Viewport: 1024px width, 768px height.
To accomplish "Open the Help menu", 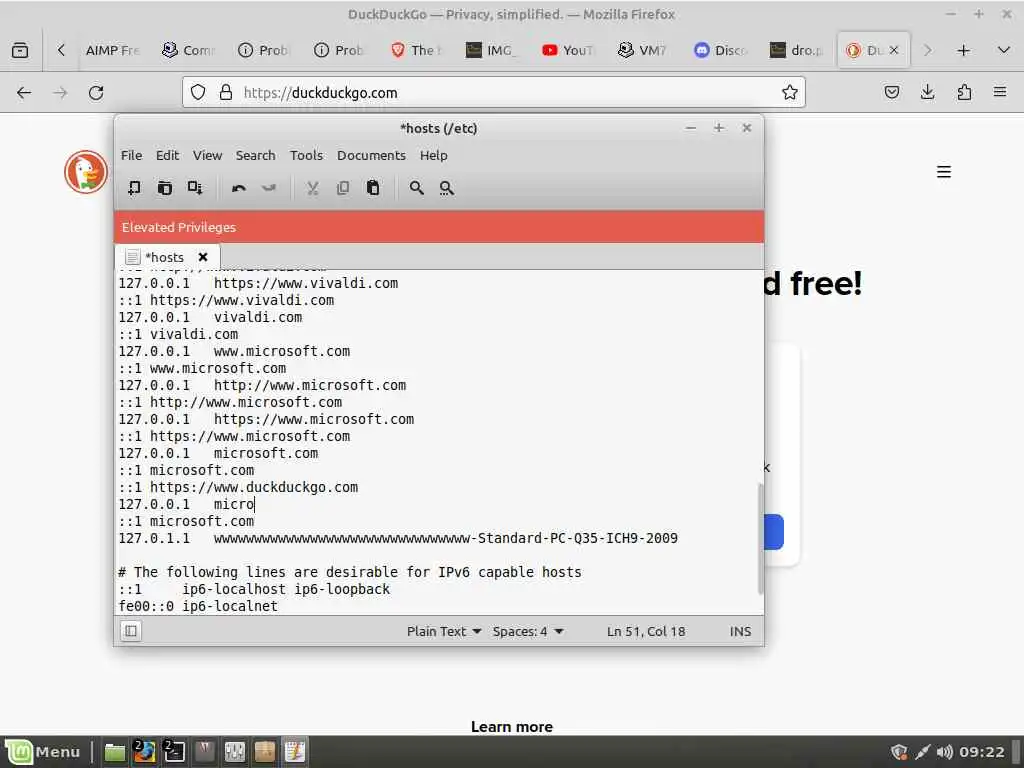I will 434,155.
